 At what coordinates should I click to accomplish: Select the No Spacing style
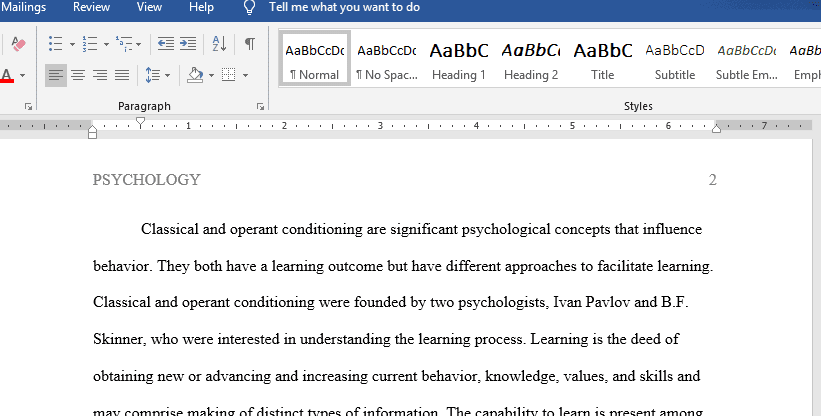[x=387, y=59]
